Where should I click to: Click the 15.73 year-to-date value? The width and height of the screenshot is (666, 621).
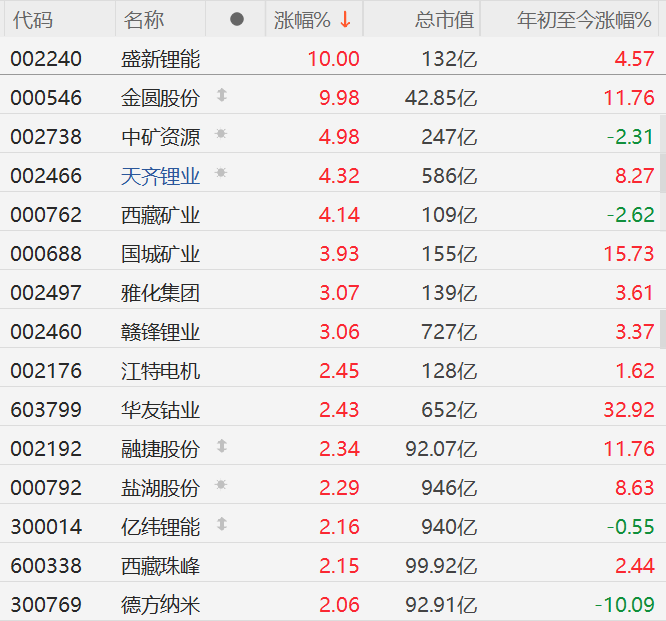629,254
